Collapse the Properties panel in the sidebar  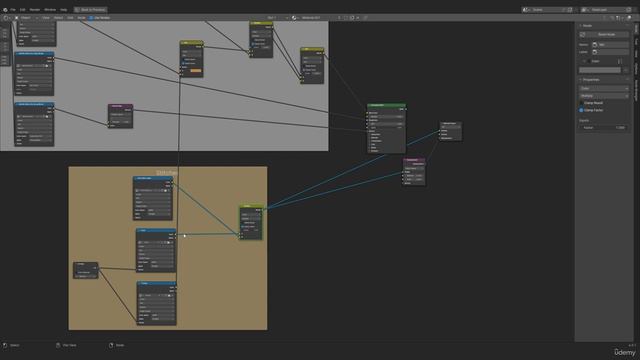tap(591, 80)
